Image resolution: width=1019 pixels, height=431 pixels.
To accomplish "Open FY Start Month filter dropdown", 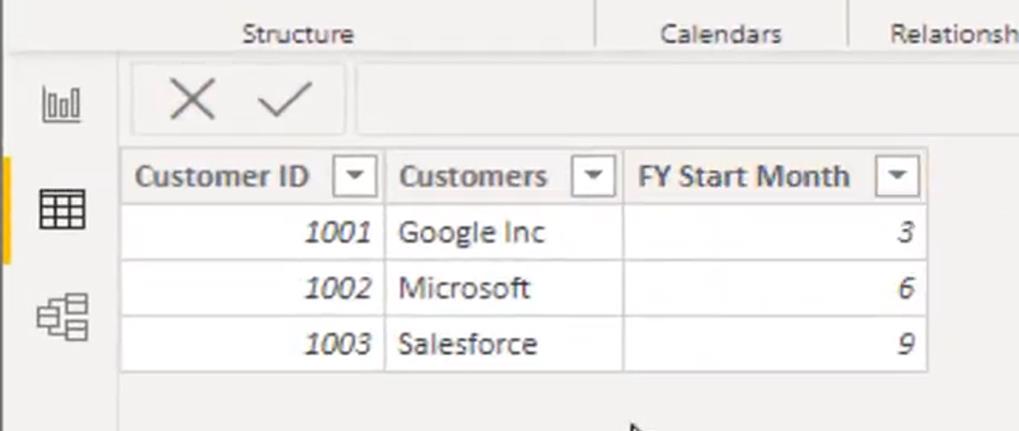I will pos(897,176).
